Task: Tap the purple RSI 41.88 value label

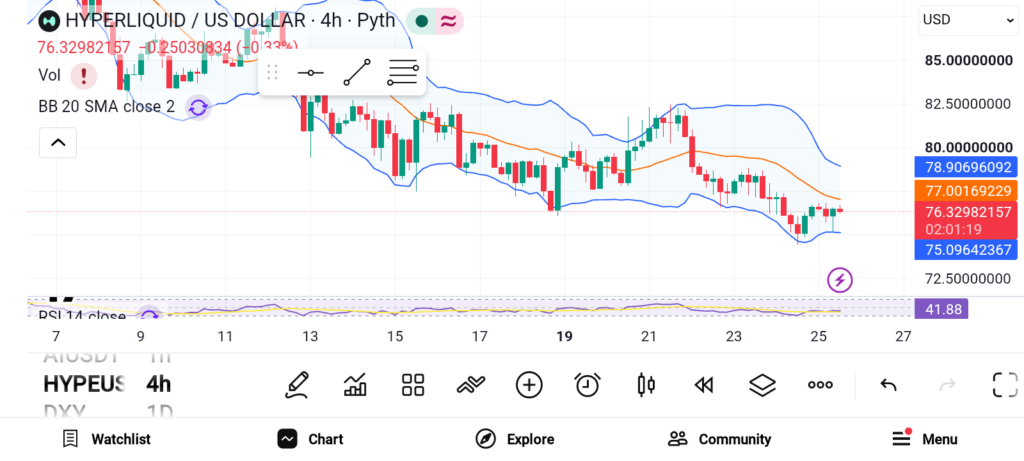Action: [941, 309]
